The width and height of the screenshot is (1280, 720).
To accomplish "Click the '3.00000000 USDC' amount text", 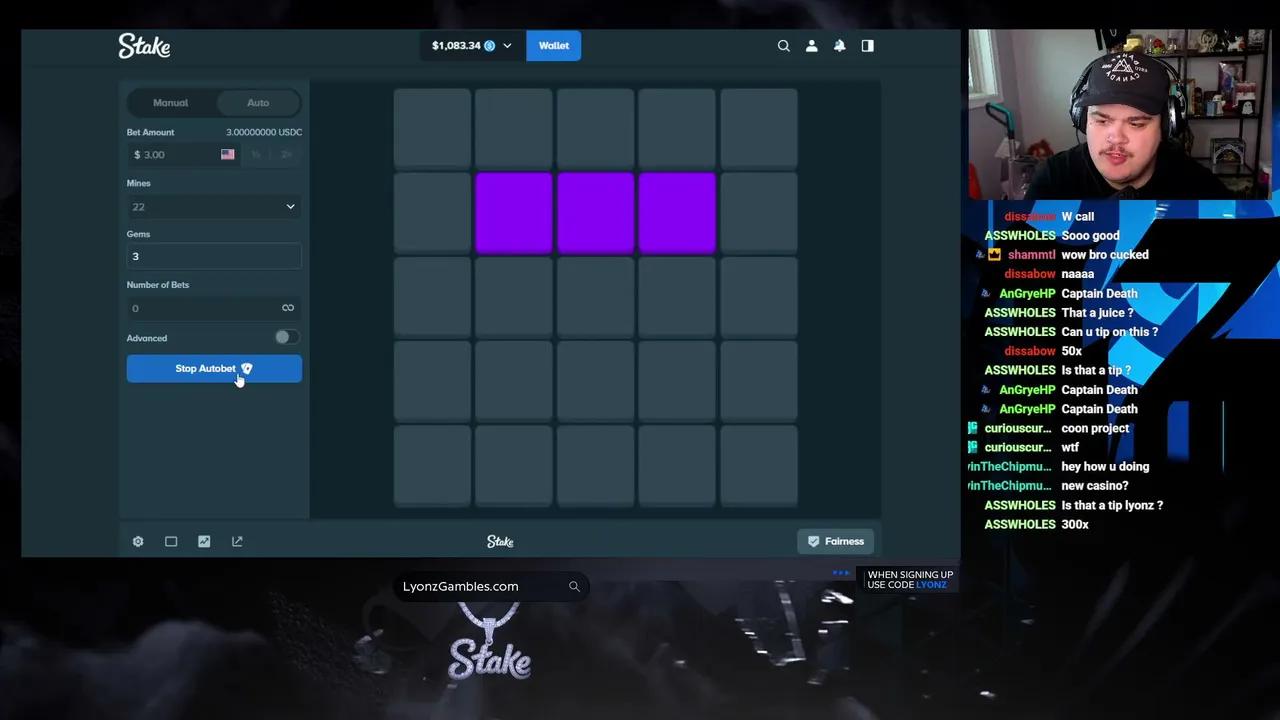I will tap(264, 132).
